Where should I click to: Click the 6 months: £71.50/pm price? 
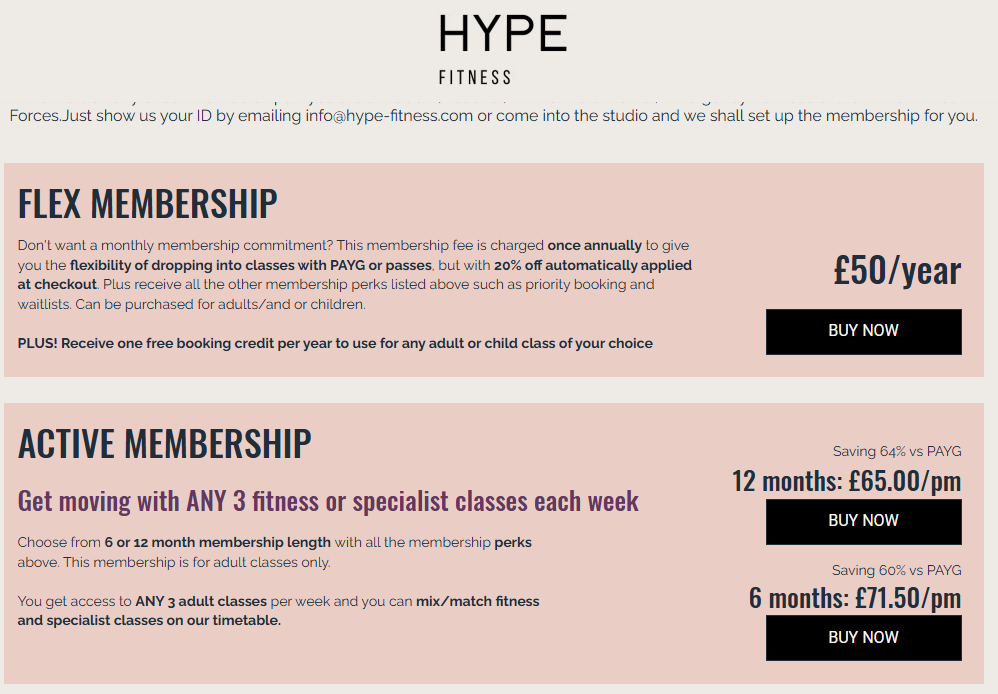tap(854, 598)
